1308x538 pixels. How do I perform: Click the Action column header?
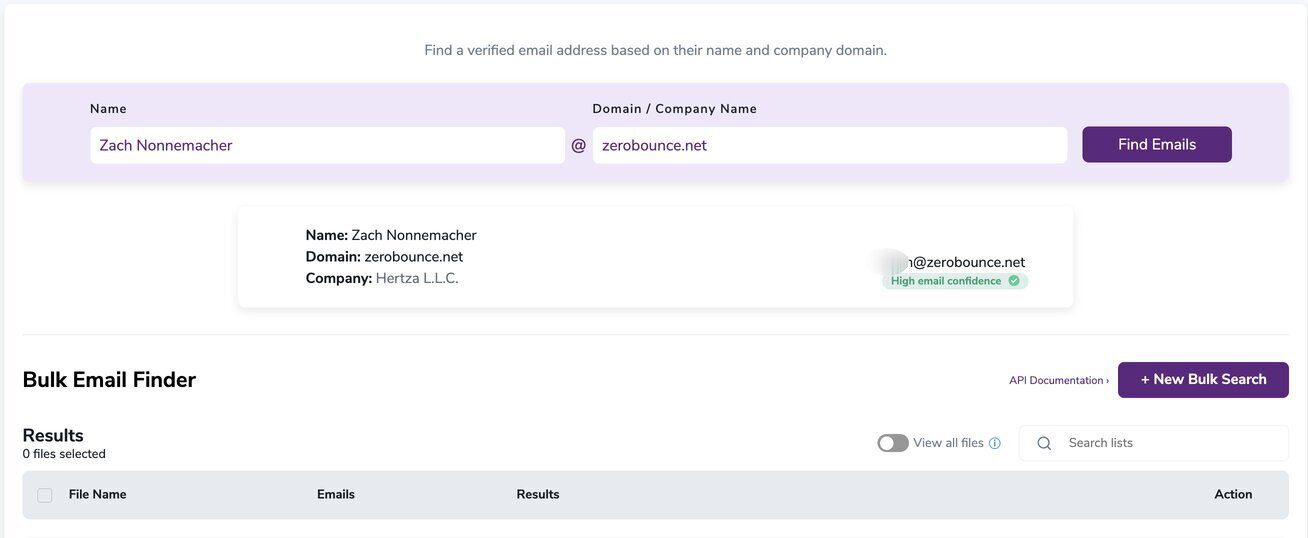1233,494
